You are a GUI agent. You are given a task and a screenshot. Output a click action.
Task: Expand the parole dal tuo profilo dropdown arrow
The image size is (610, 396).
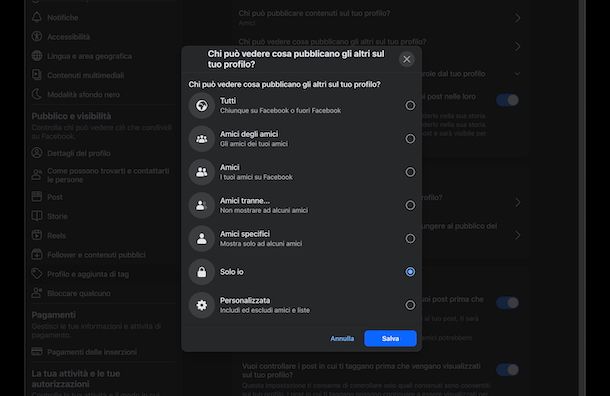point(517,74)
